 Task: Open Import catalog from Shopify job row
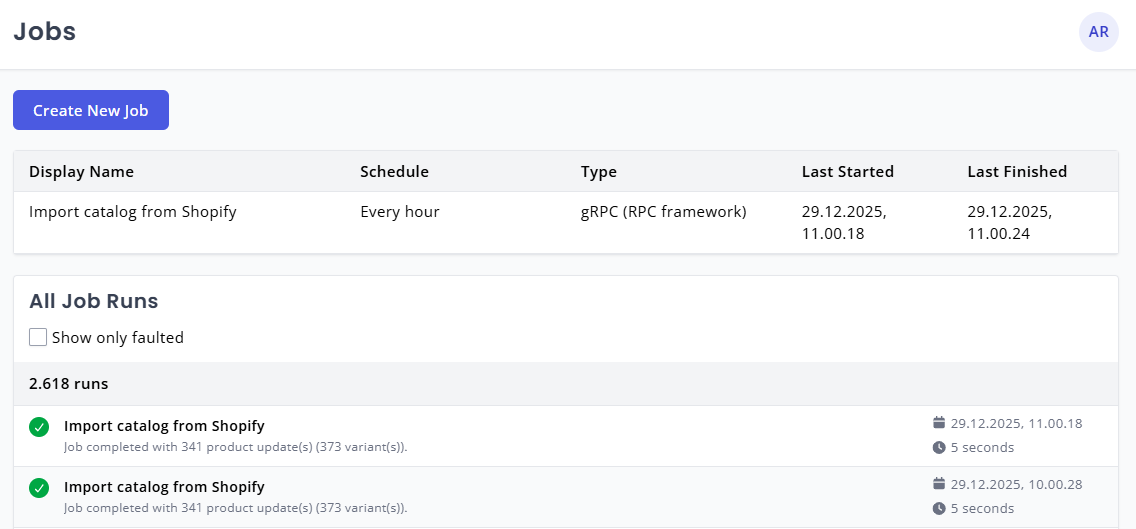[133, 212]
